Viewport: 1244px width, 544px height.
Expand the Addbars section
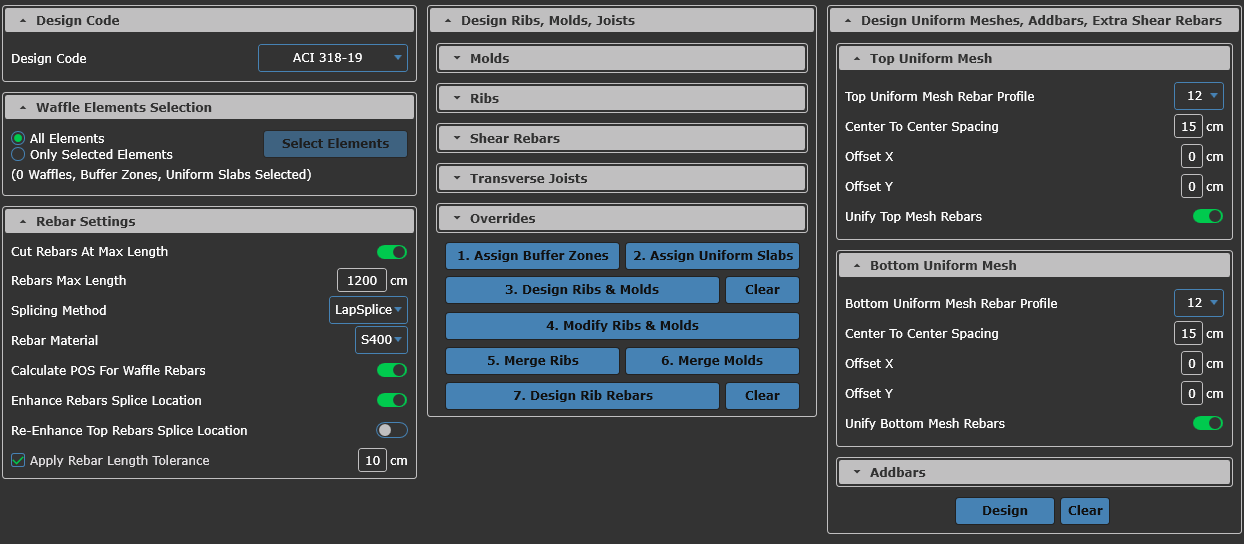tap(1033, 472)
